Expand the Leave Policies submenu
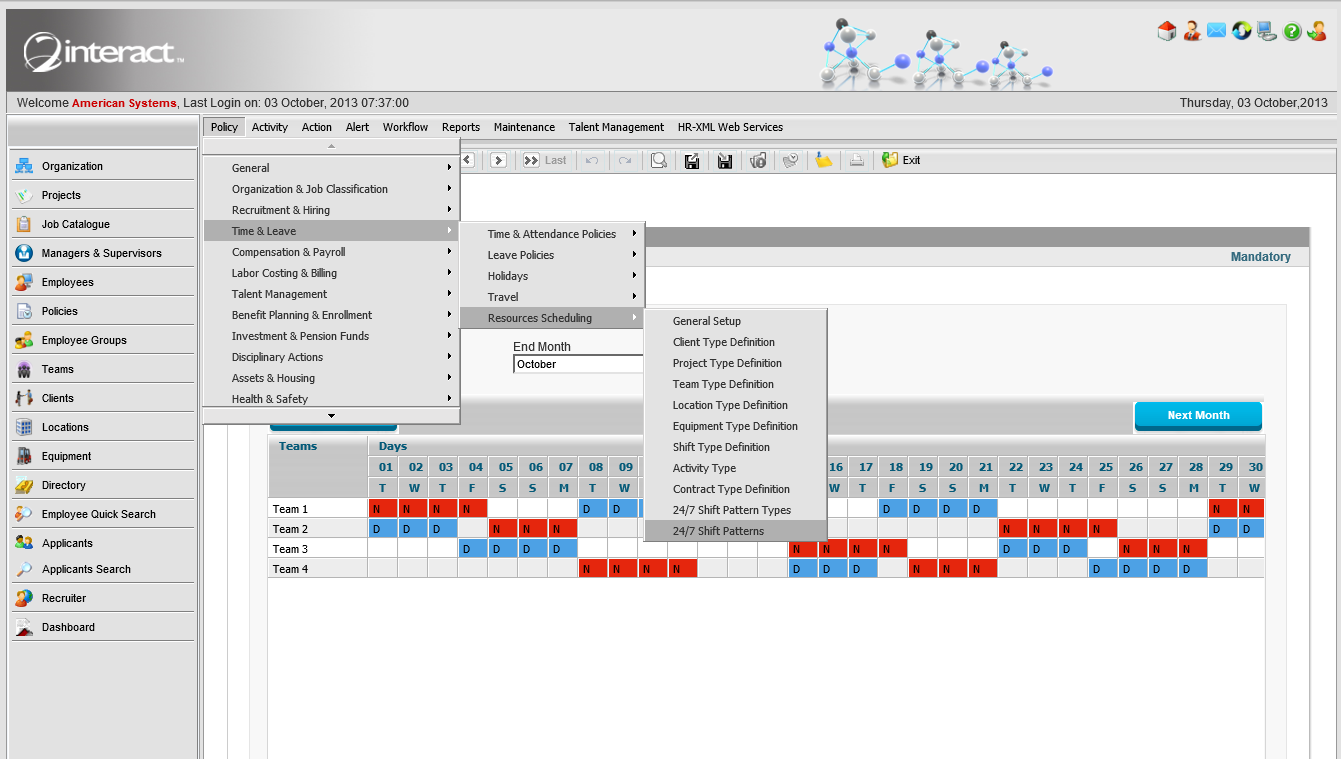The height and width of the screenshot is (759, 1341). click(550, 255)
